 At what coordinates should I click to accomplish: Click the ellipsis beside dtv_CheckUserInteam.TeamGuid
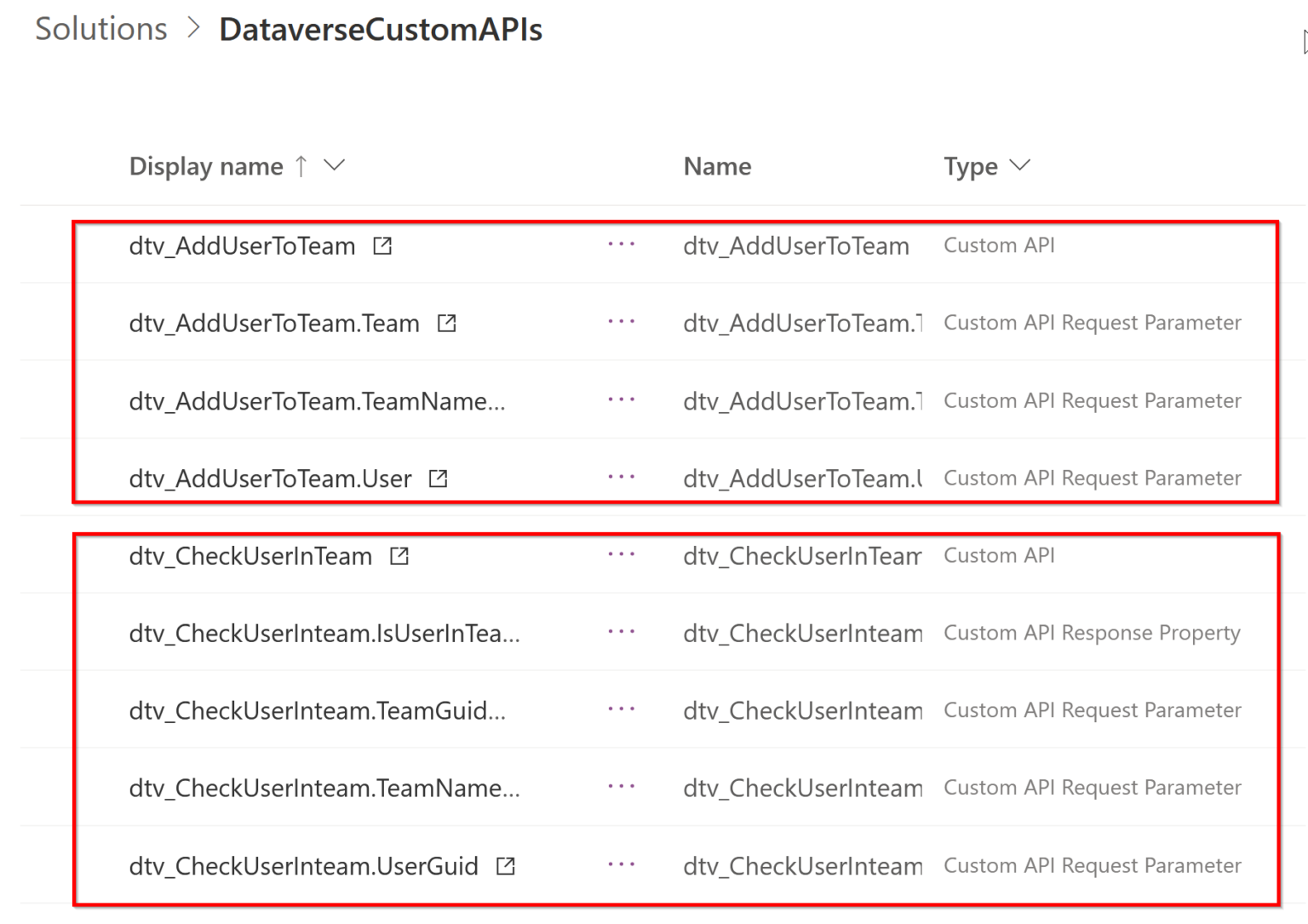pyautogui.click(x=621, y=709)
